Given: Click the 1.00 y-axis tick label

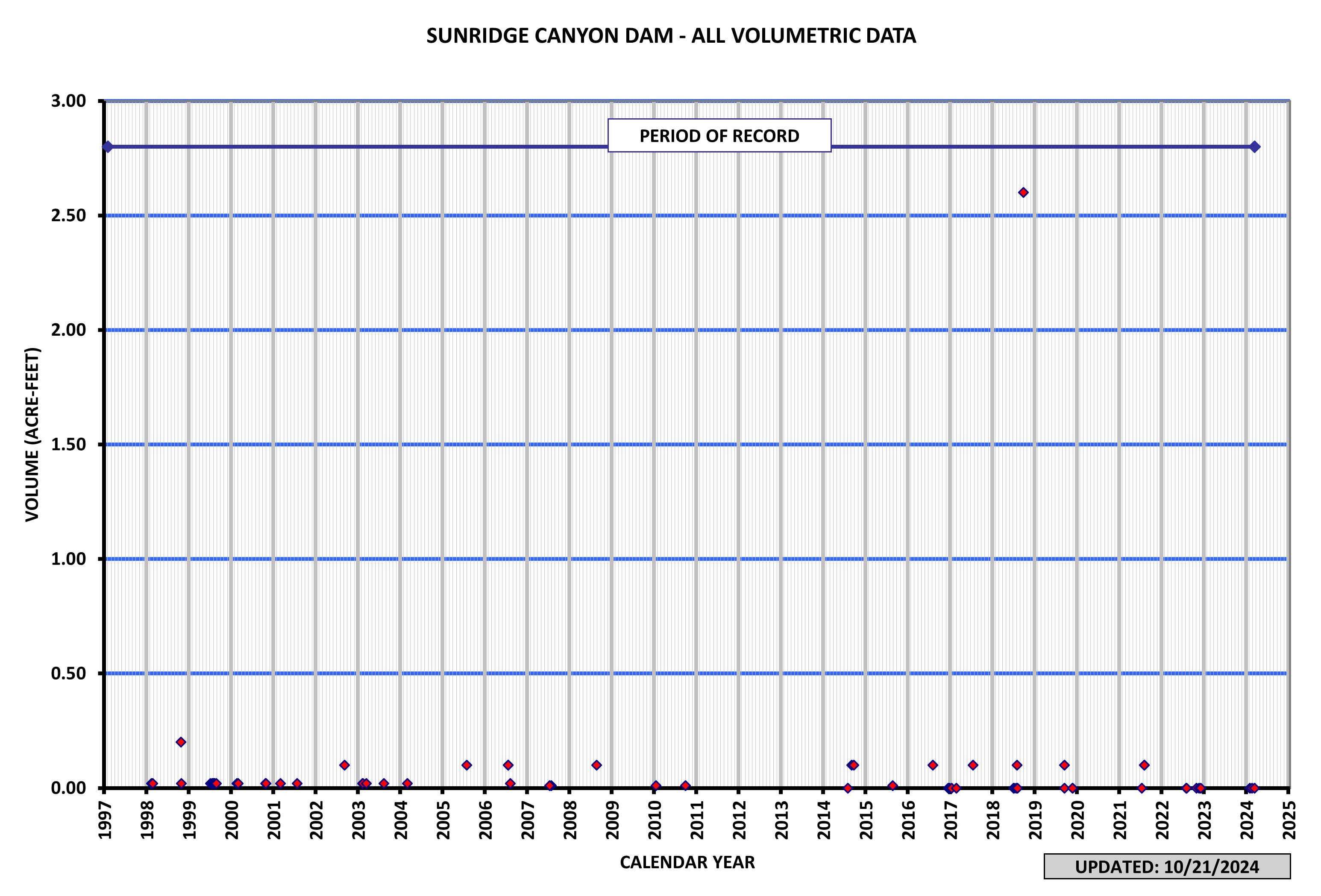Looking at the screenshot, I should pyautogui.click(x=68, y=559).
